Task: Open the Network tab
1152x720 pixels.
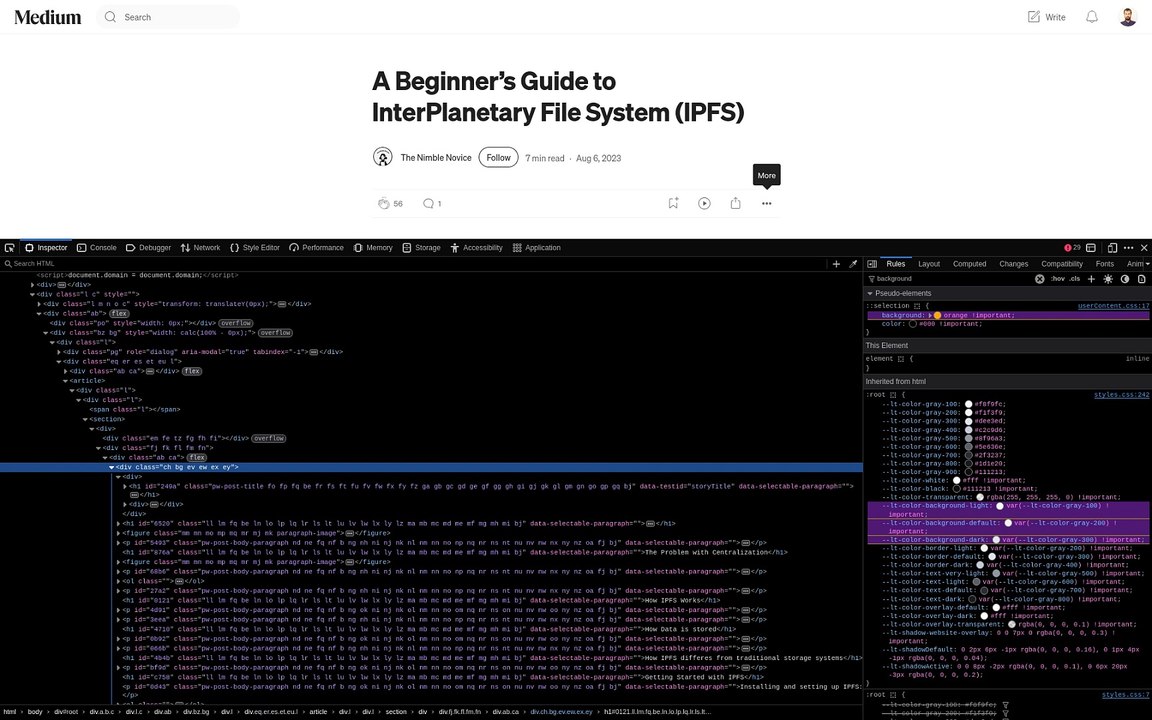Action: pos(201,248)
